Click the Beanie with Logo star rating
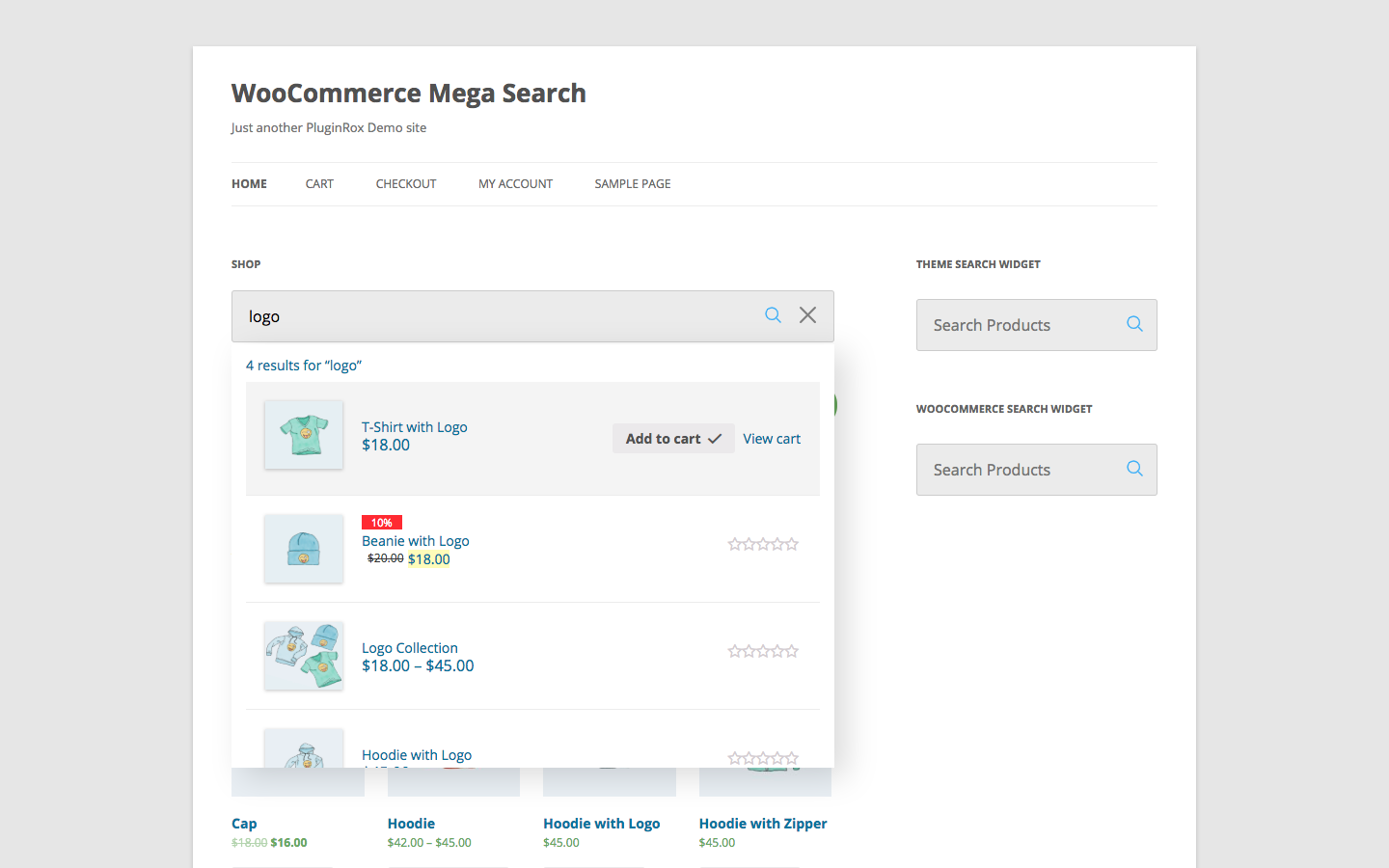1389x868 pixels. tap(763, 545)
